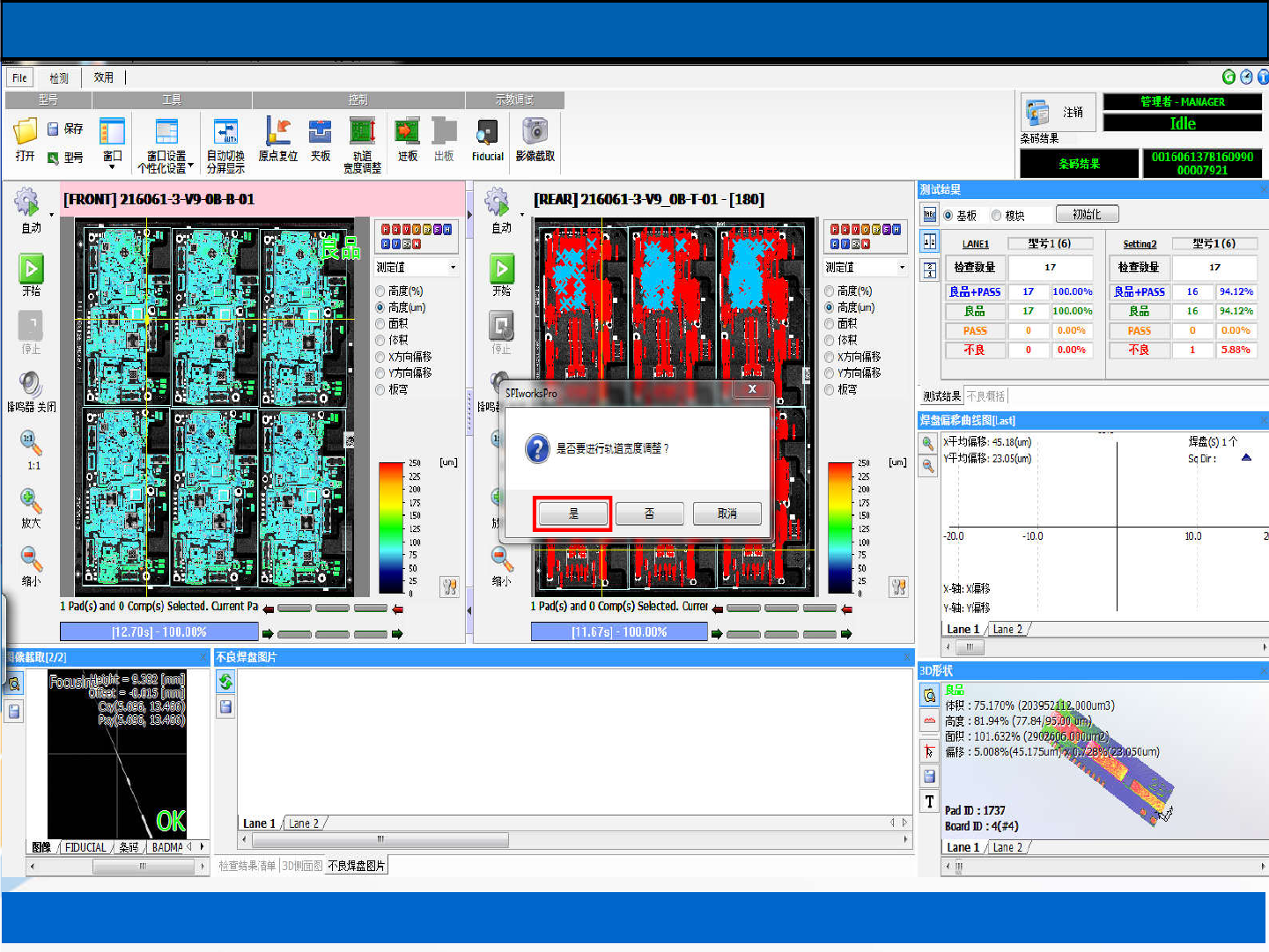Viewport: 1269px width, 952px height.
Task: Switch to the 不良概括 tab
Action: pyautogui.click(x=985, y=396)
